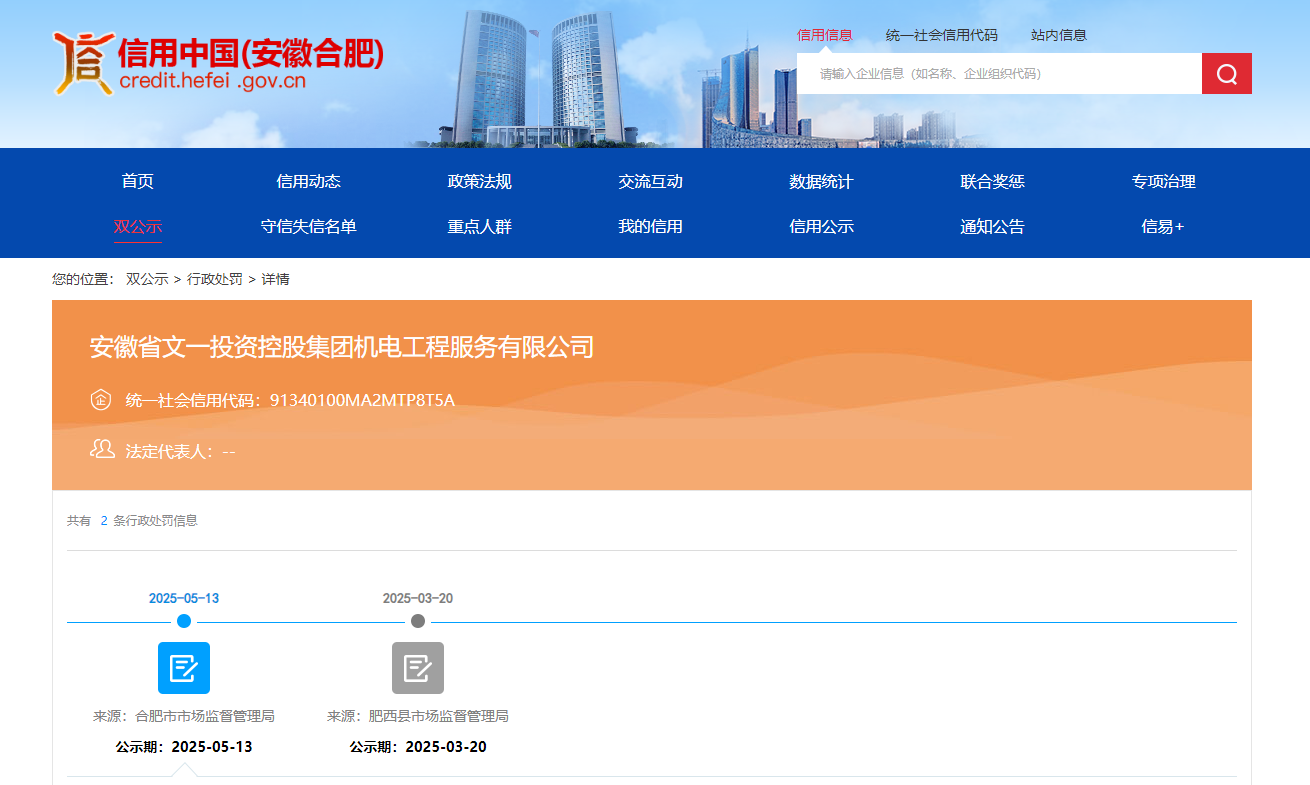
Task: Open the 数据统计 navigation item
Action: (822, 181)
